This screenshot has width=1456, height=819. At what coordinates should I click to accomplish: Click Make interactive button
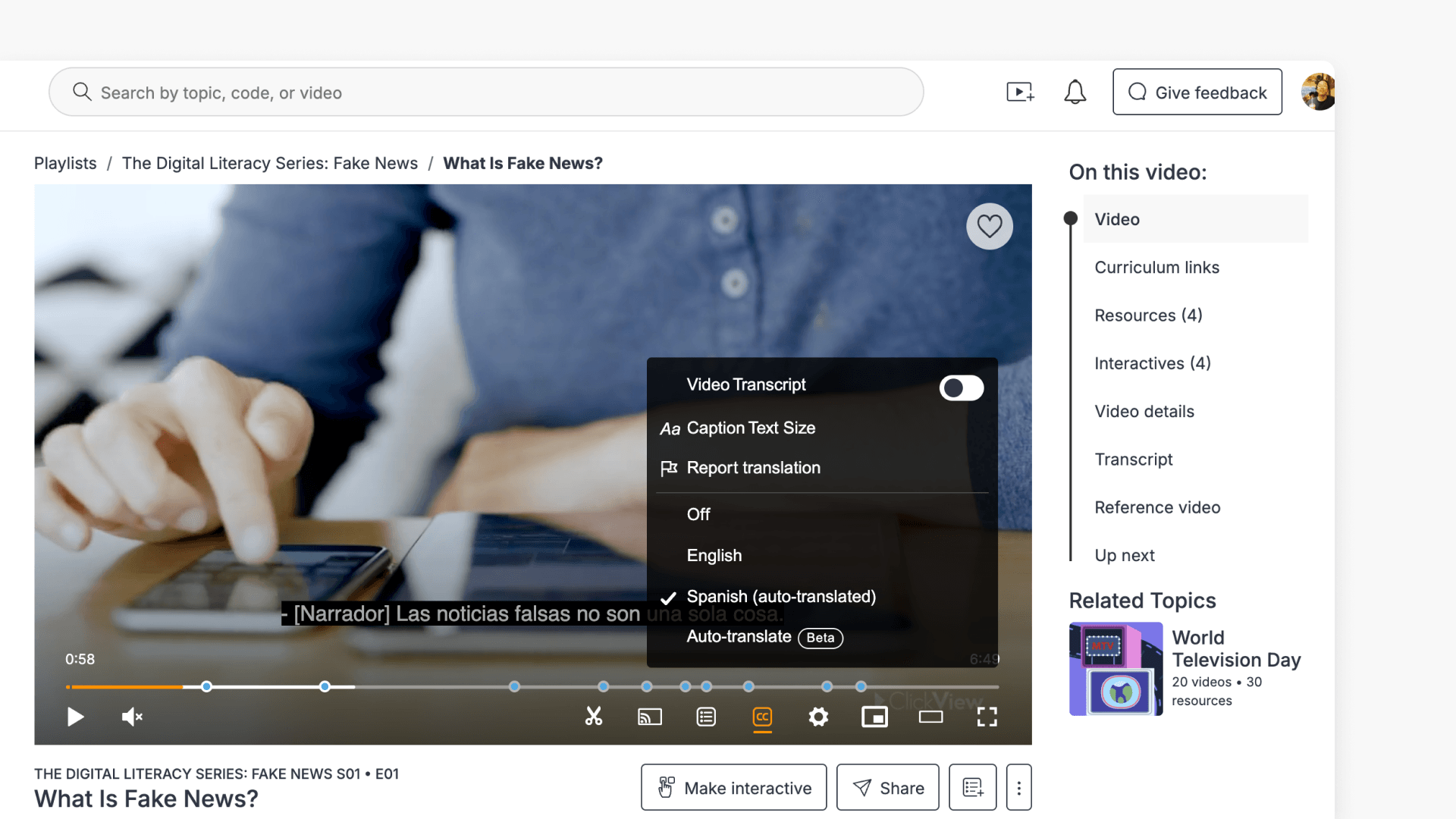[733, 787]
